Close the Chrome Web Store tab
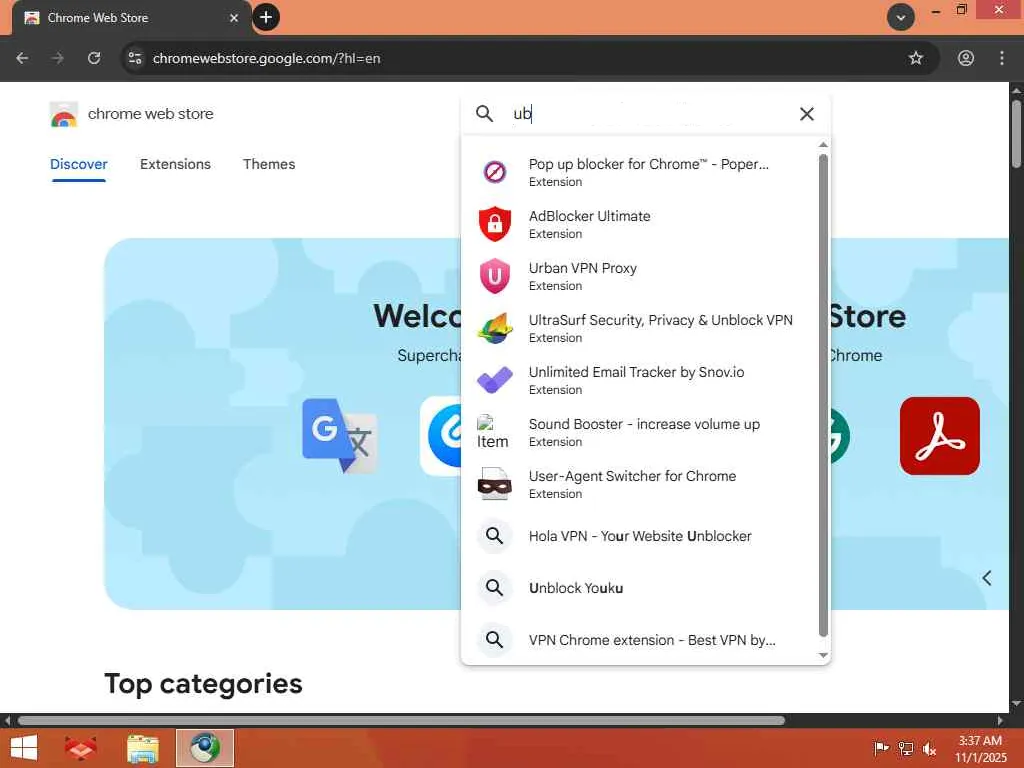The width and height of the screenshot is (1024, 768). click(x=234, y=18)
